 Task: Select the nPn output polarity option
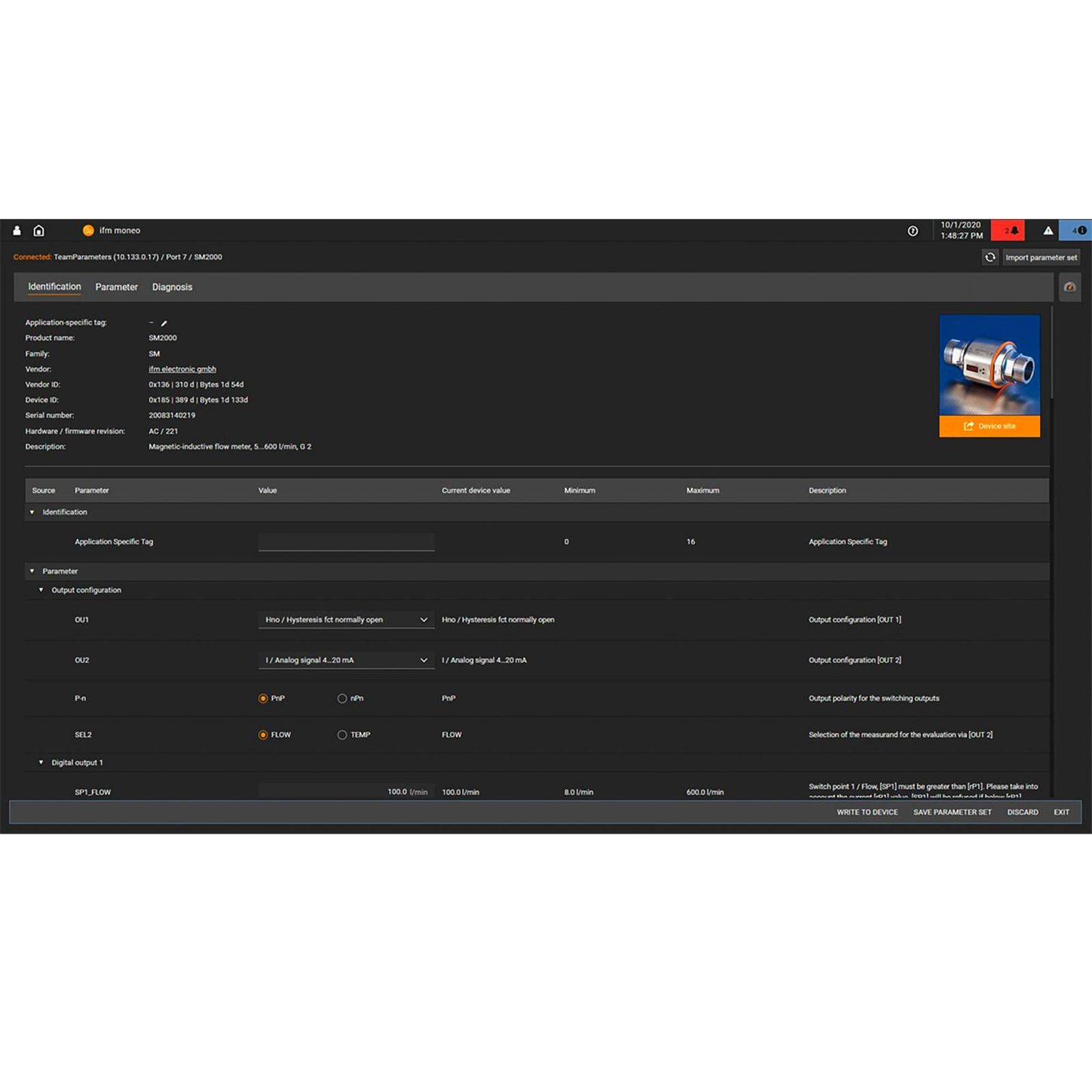click(x=342, y=699)
